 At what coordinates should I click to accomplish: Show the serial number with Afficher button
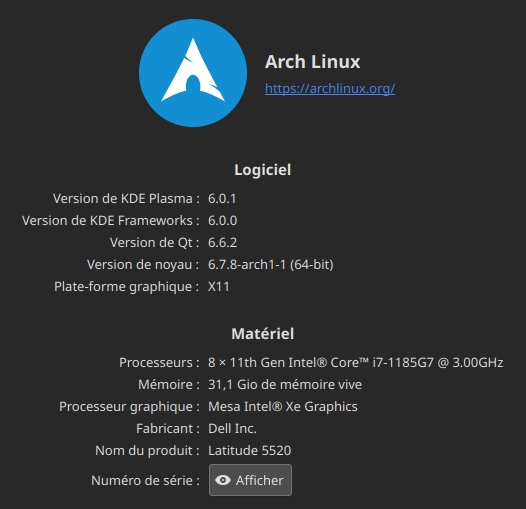pyautogui.click(x=250, y=480)
